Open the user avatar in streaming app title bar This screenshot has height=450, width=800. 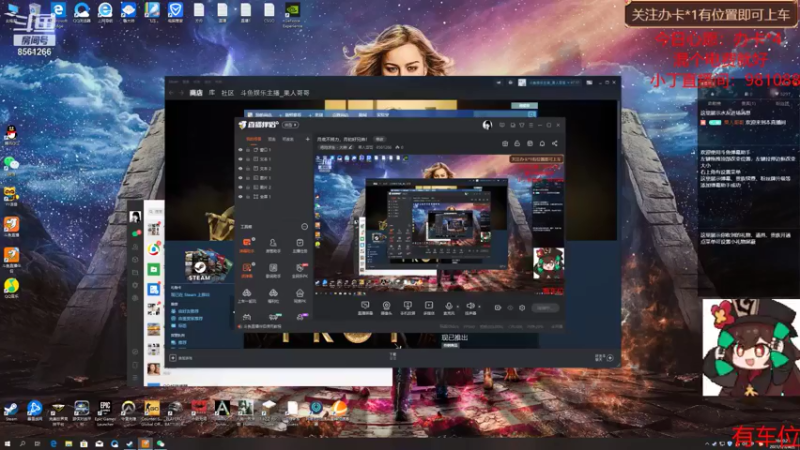[x=487, y=125]
